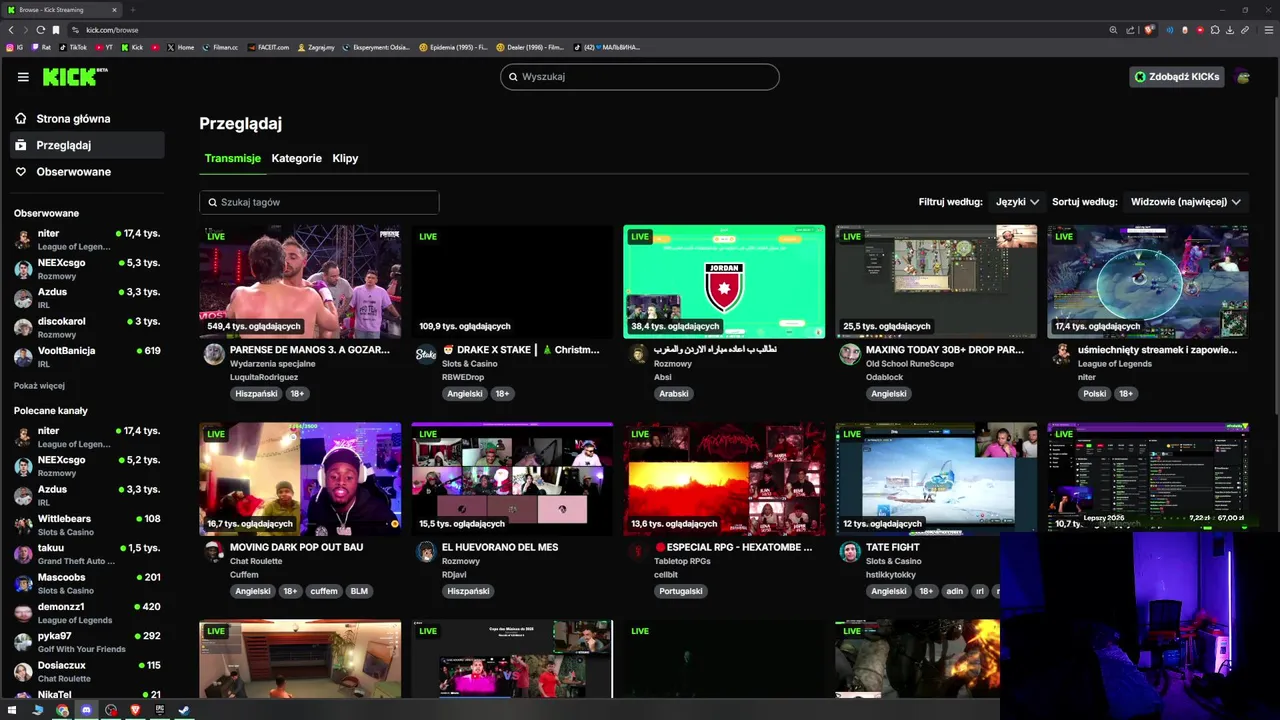The width and height of the screenshot is (1280, 720).
Task: Open takuu in Polecane kanały
Action: pos(87,554)
